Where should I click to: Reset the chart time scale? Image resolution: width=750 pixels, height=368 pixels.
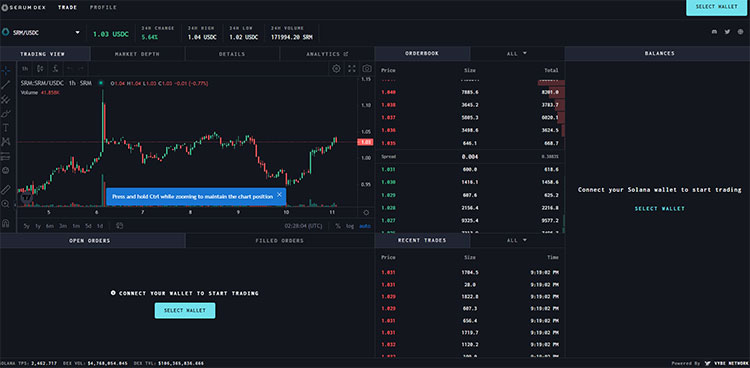(x=366, y=212)
